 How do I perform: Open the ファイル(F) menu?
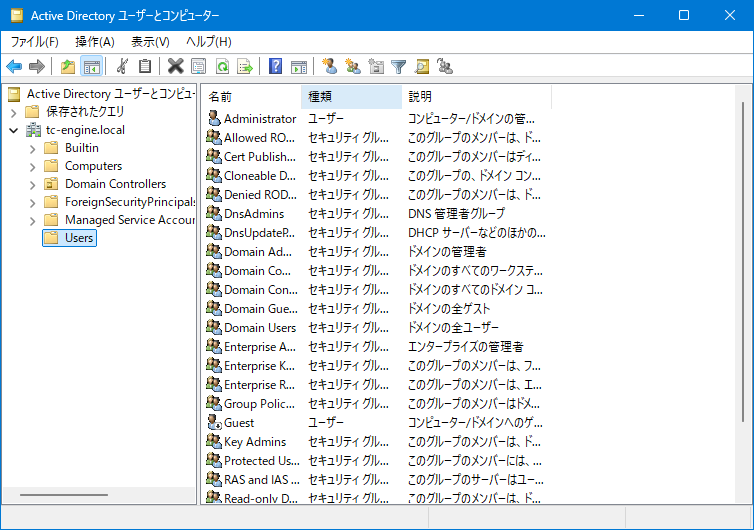tap(35, 42)
